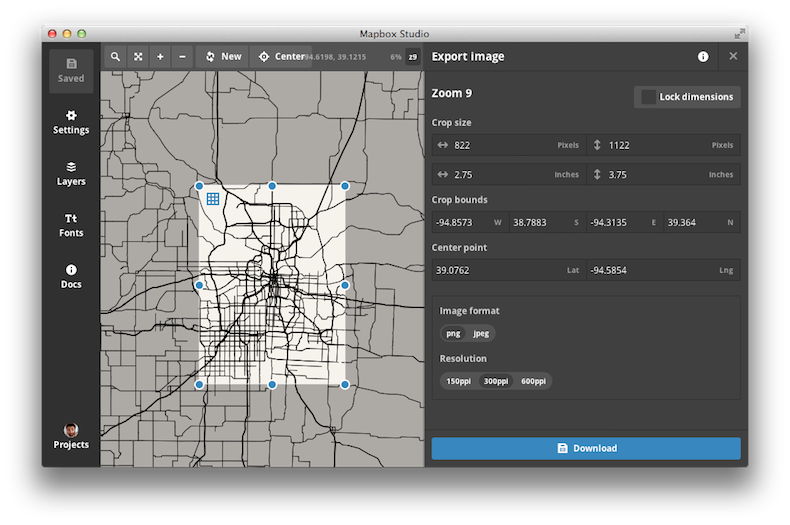The image size is (790, 525).
Task: Enable the Lock dimensions checkbox
Action: (x=648, y=97)
